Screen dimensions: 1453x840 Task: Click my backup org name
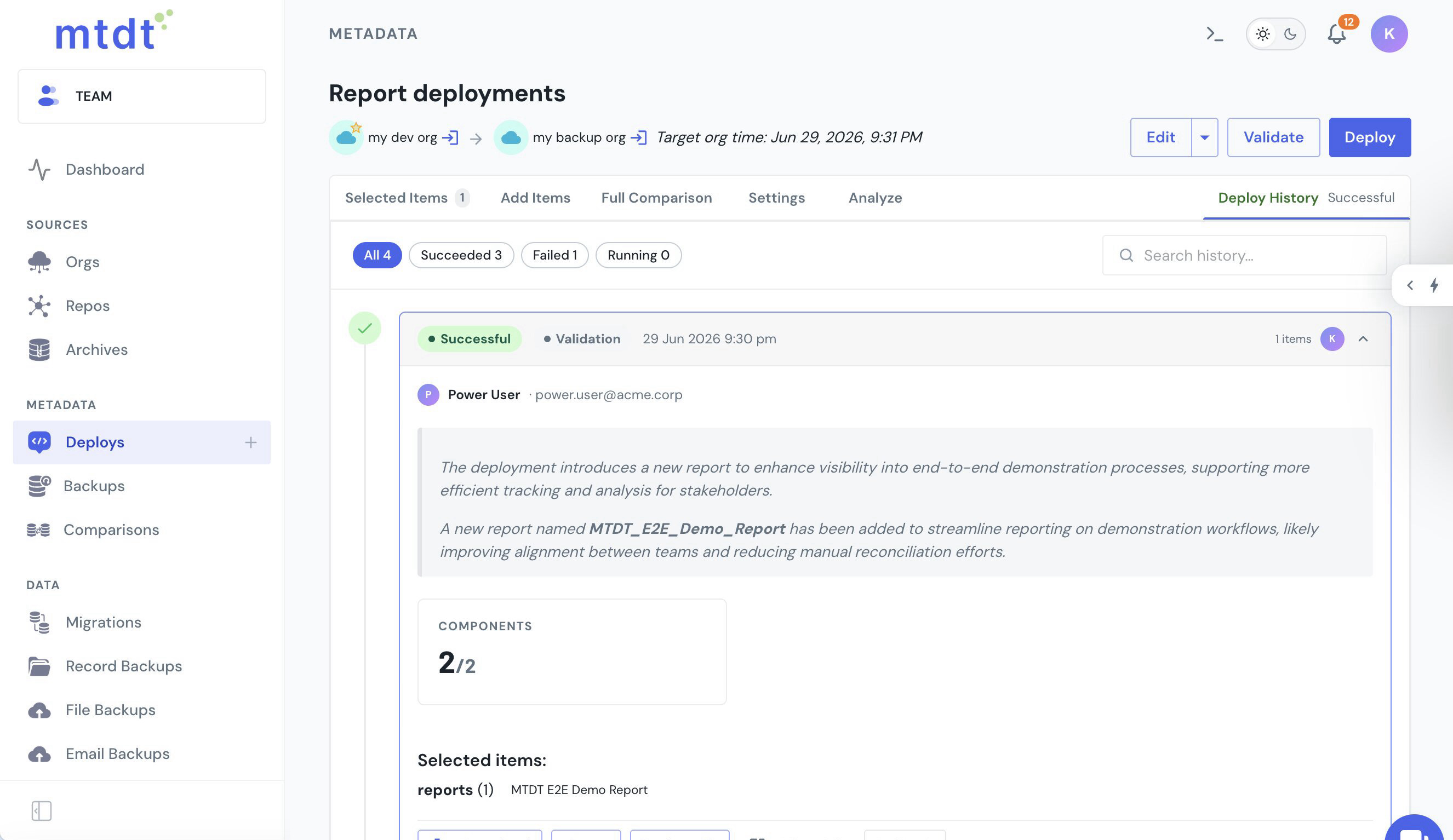[579, 137]
